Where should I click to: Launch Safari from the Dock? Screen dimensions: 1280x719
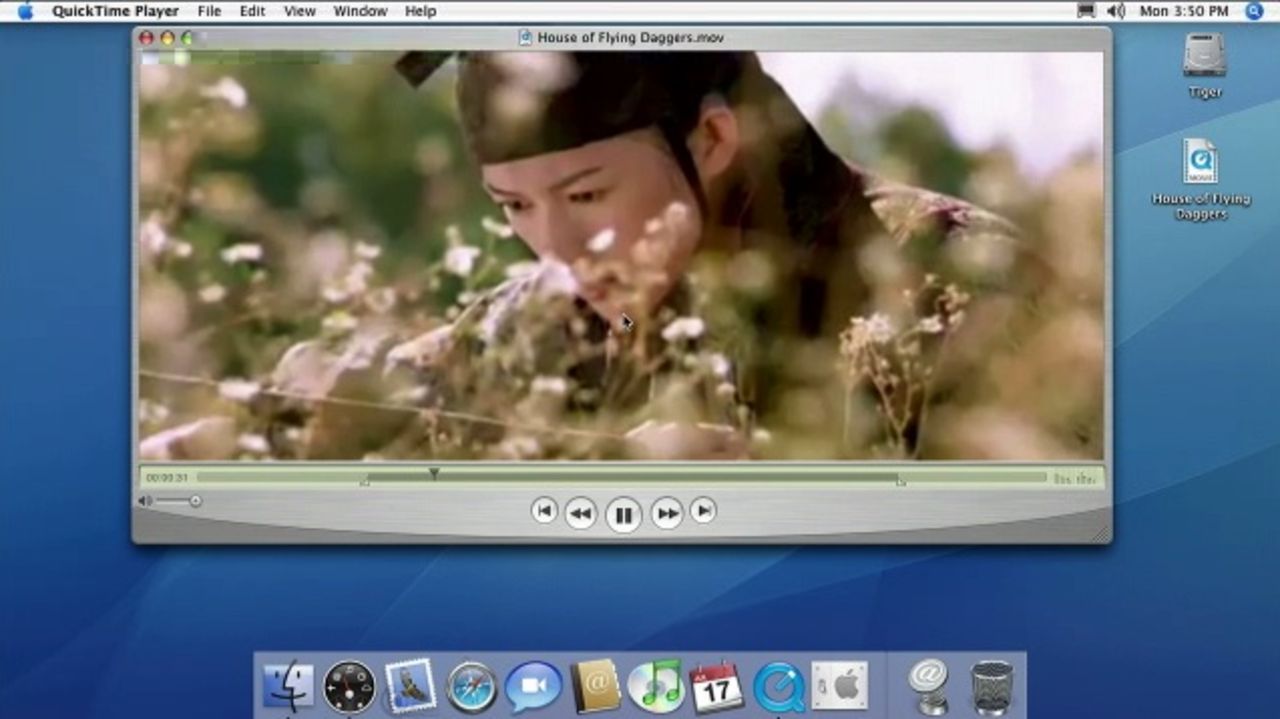(x=472, y=687)
